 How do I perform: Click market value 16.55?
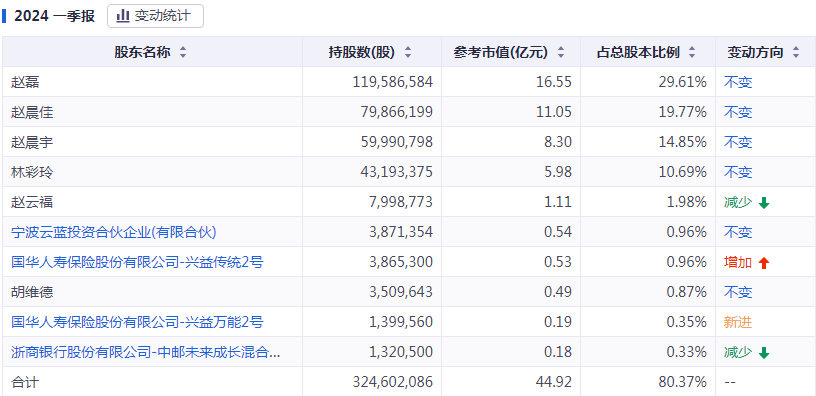point(554,82)
